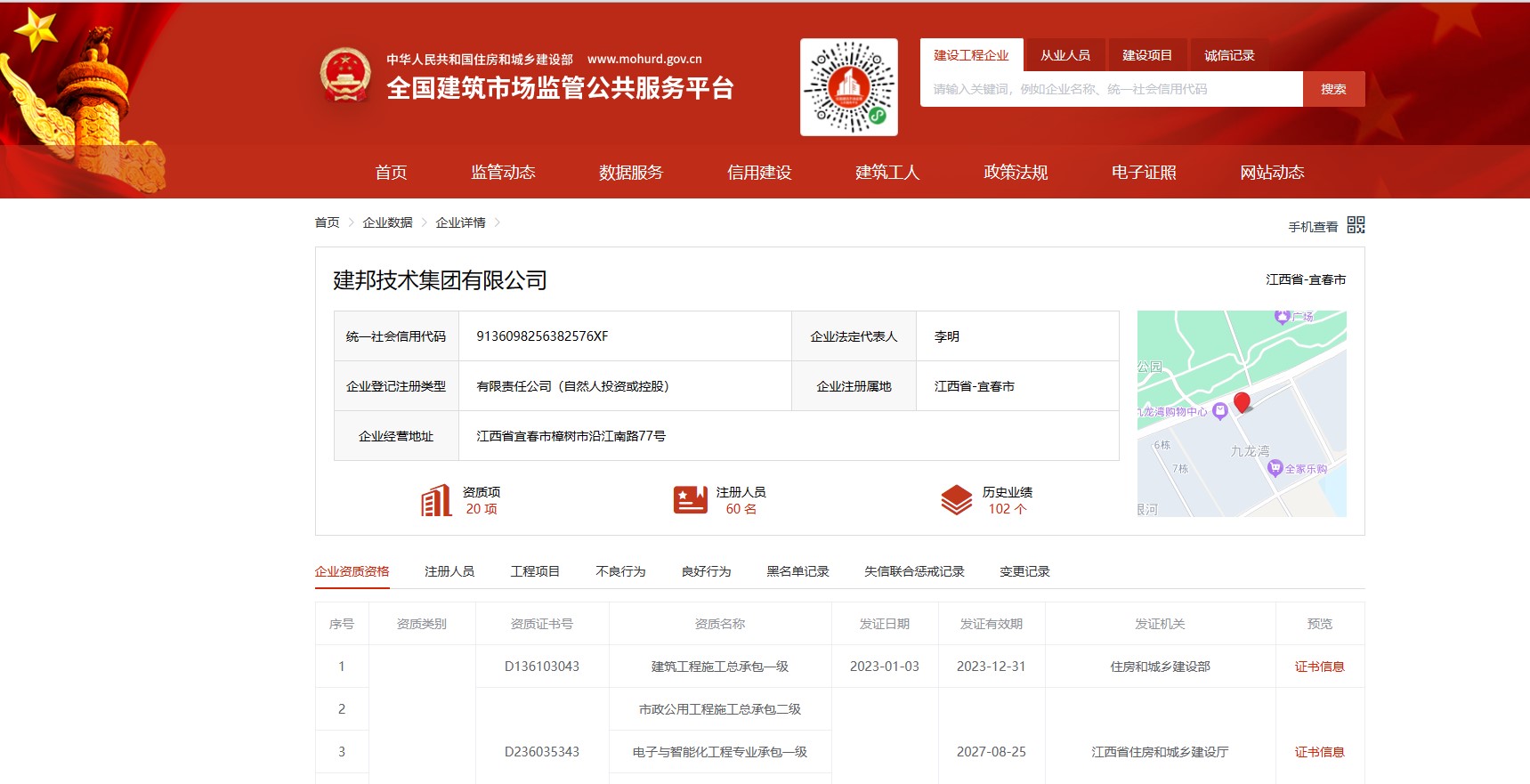Click the address 江西省宜春市樟树市沿江南路77号
This screenshot has width=1530, height=784.
571,436
